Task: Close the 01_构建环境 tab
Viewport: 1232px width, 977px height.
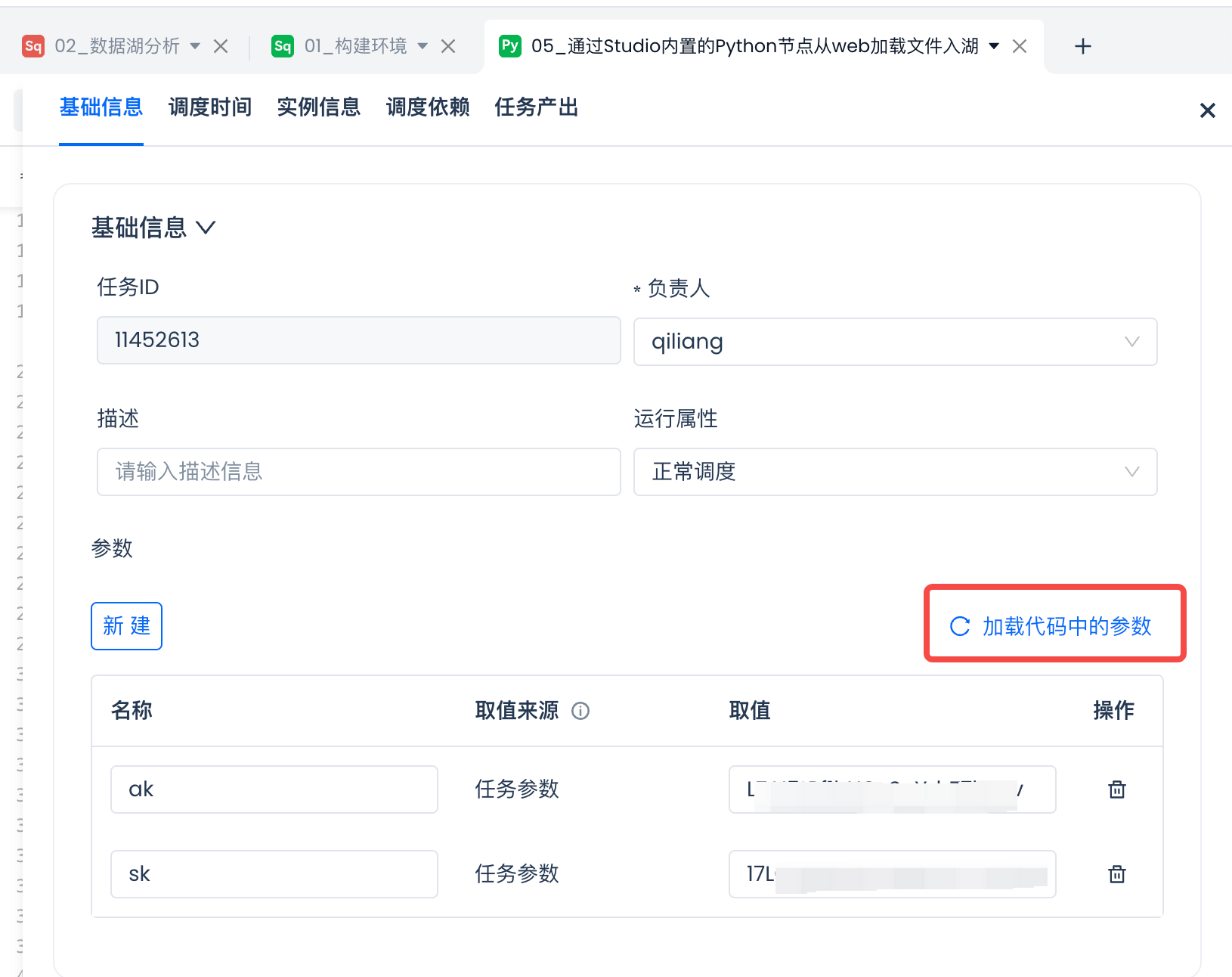Action: tap(448, 47)
